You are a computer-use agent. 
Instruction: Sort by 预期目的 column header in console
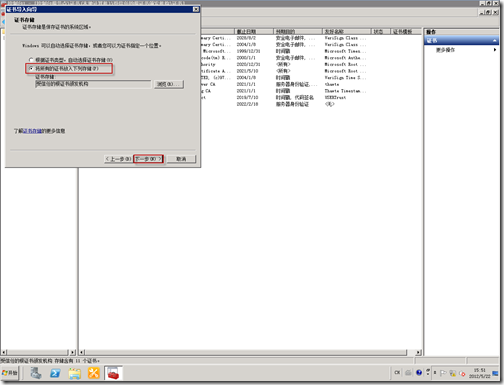(298, 31)
